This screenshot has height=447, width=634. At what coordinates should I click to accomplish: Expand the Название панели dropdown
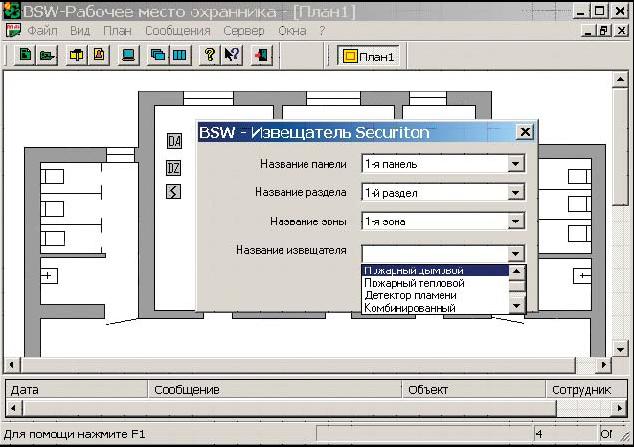pyautogui.click(x=515, y=164)
